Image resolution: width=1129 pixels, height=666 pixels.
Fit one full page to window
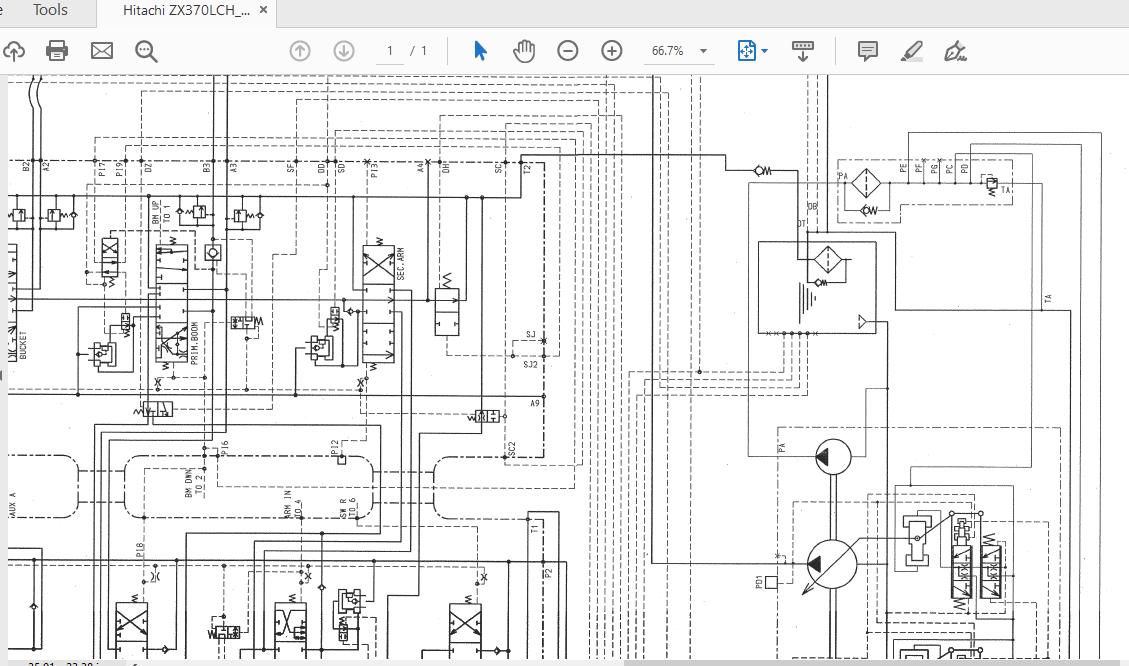[748, 50]
